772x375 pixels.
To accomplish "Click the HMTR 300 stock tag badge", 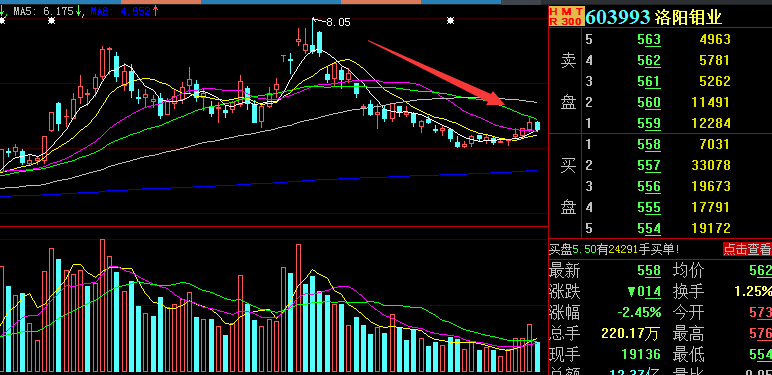I will pyautogui.click(x=566, y=16).
